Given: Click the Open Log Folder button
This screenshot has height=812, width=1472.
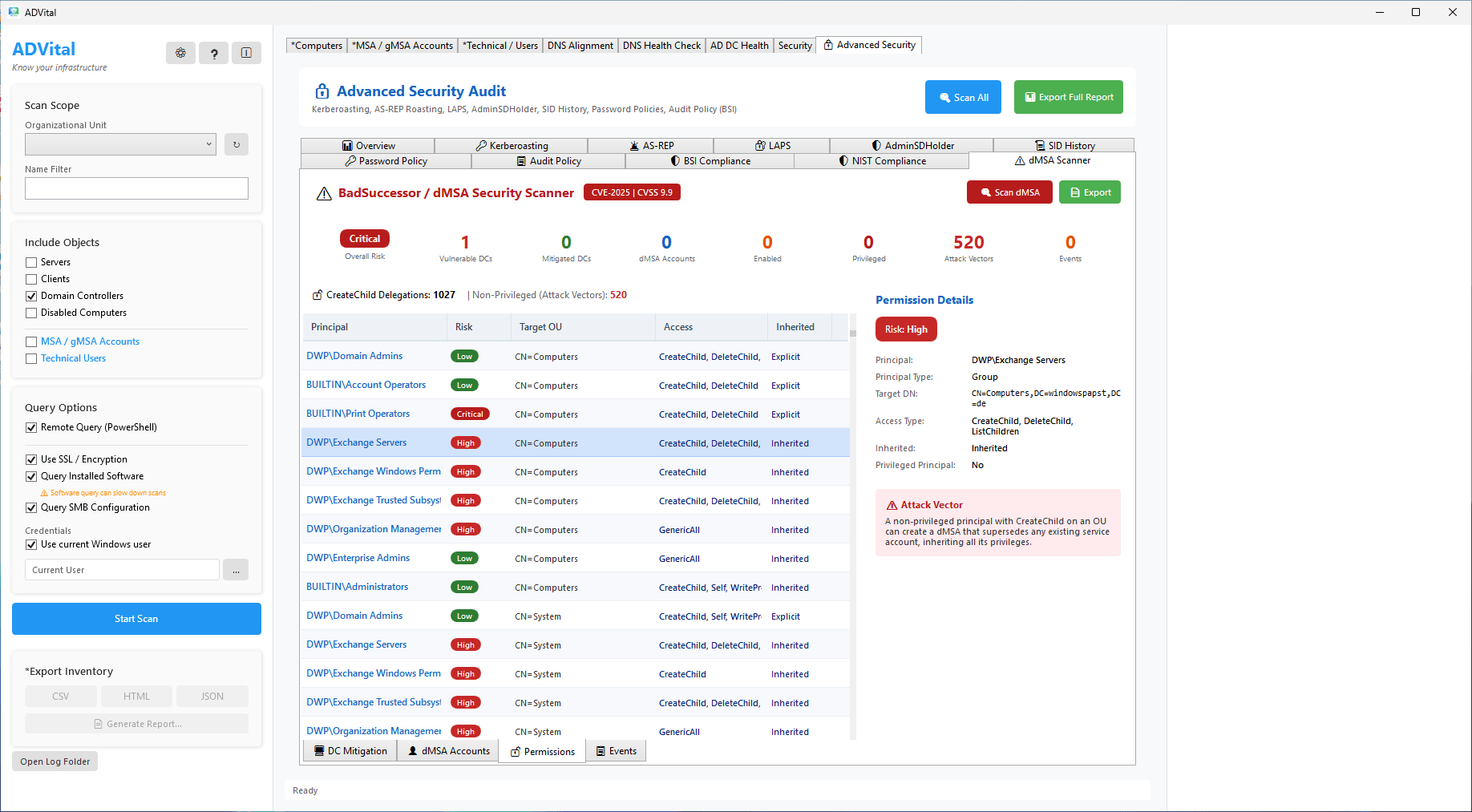Looking at the screenshot, I should tap(55, 762).
